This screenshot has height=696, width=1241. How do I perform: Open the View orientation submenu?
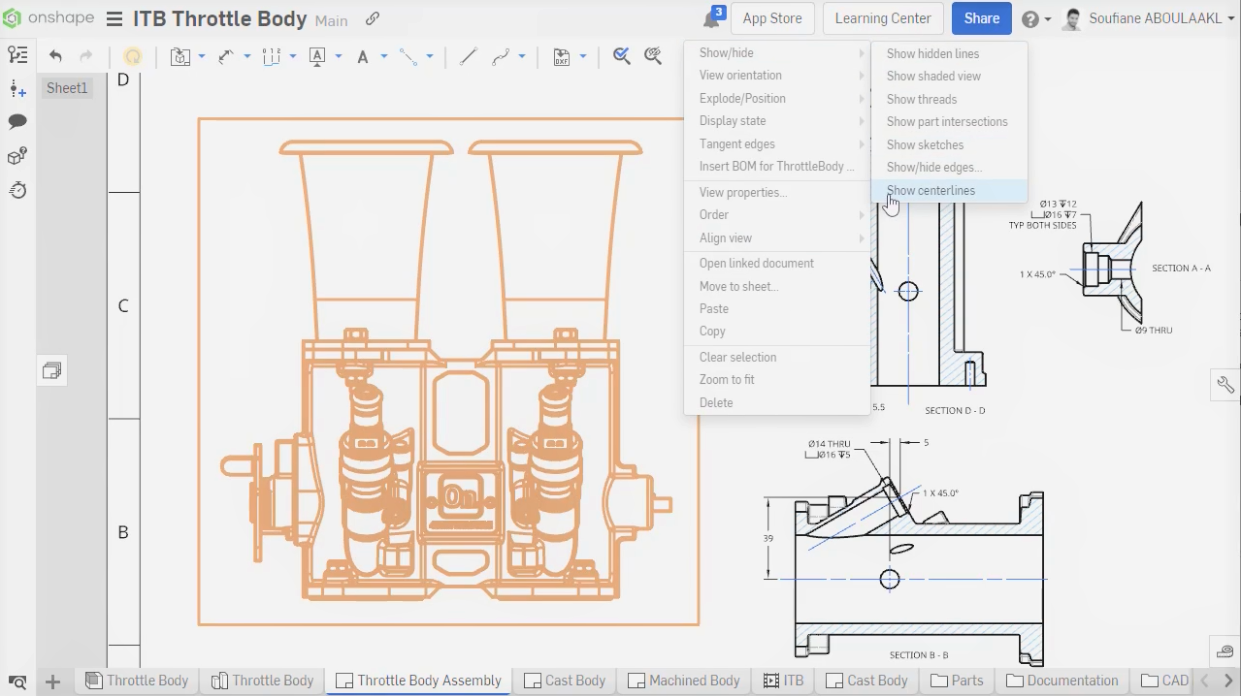(x=777, y=75)
